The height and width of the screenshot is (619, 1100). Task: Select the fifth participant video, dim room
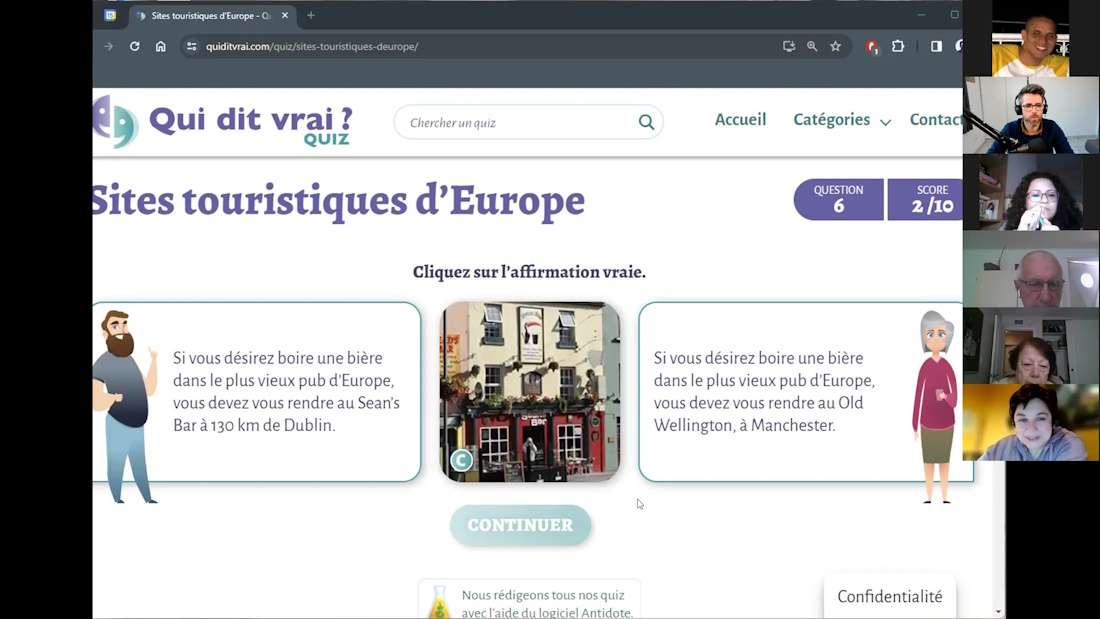click(1031, 346)
